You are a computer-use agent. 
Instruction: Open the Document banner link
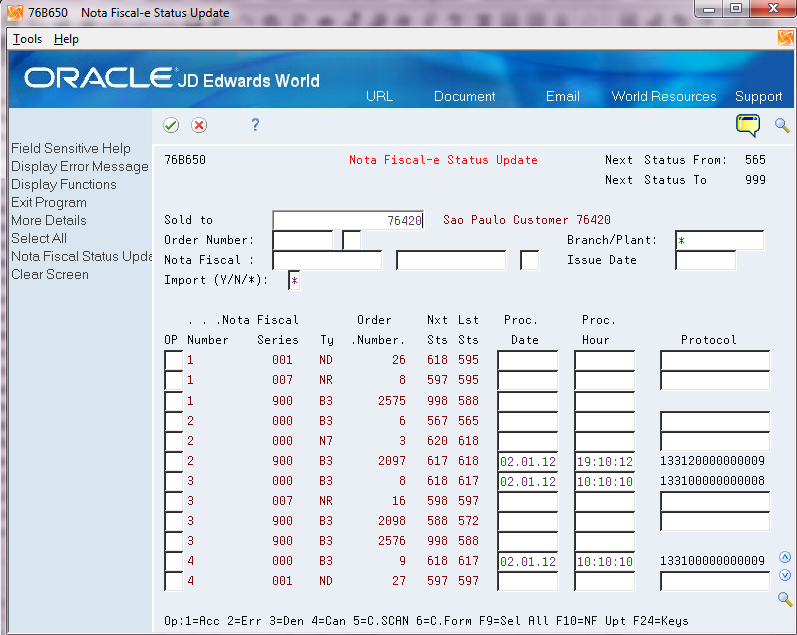coord(465,96)
